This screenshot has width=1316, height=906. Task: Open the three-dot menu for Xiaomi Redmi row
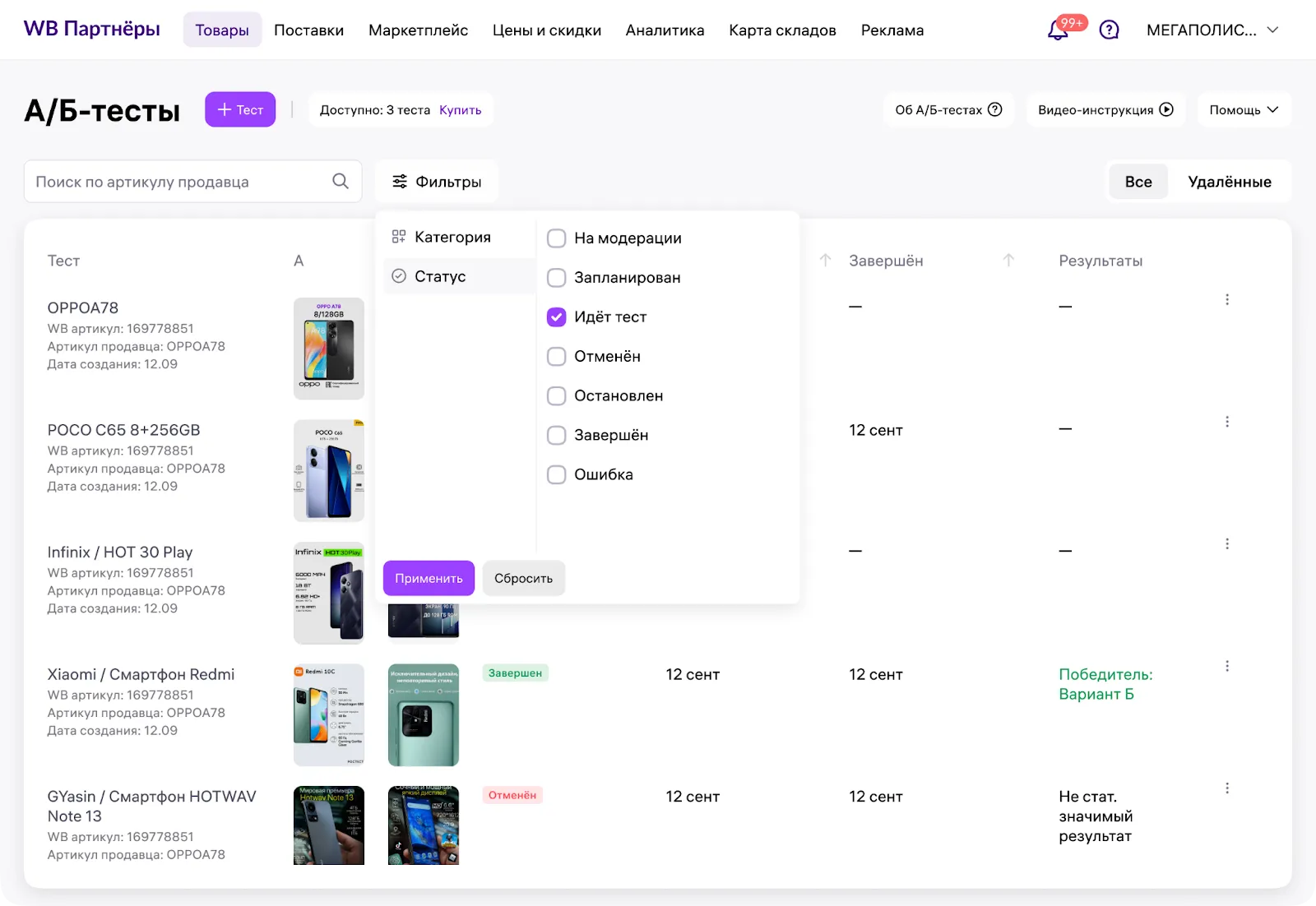click(1227, 666)
